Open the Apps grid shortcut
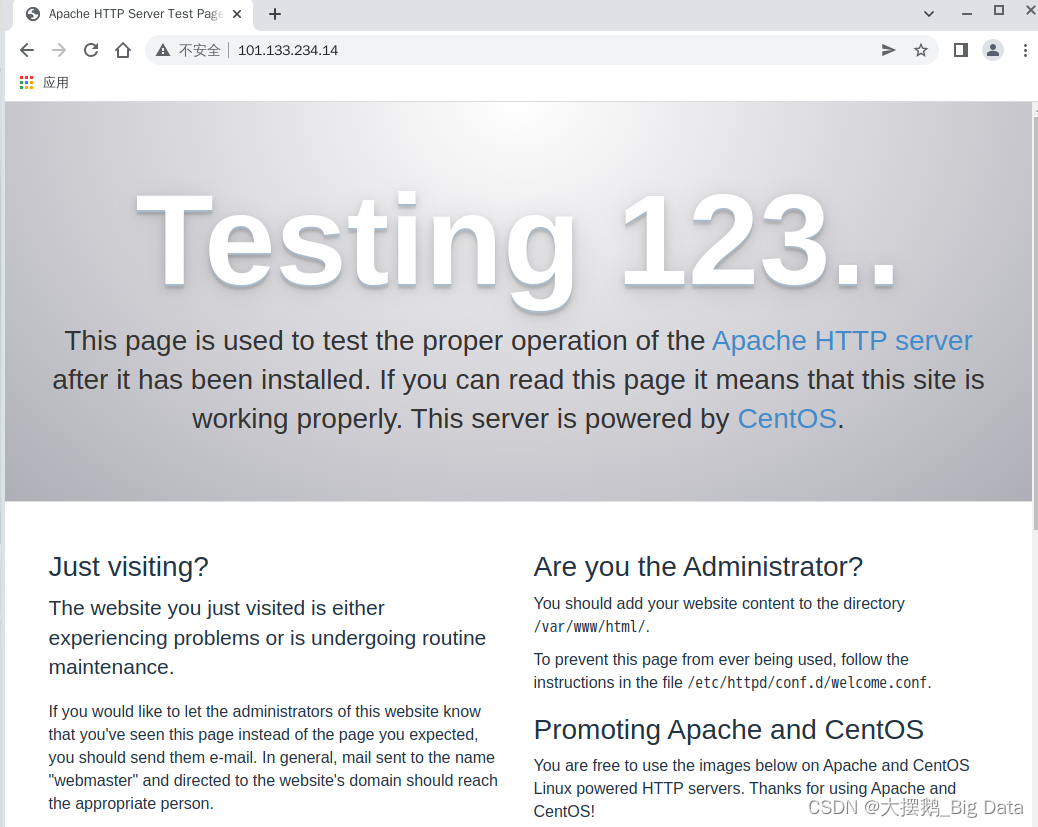The width and height of the screenshot is (1038, 827). 26,83
